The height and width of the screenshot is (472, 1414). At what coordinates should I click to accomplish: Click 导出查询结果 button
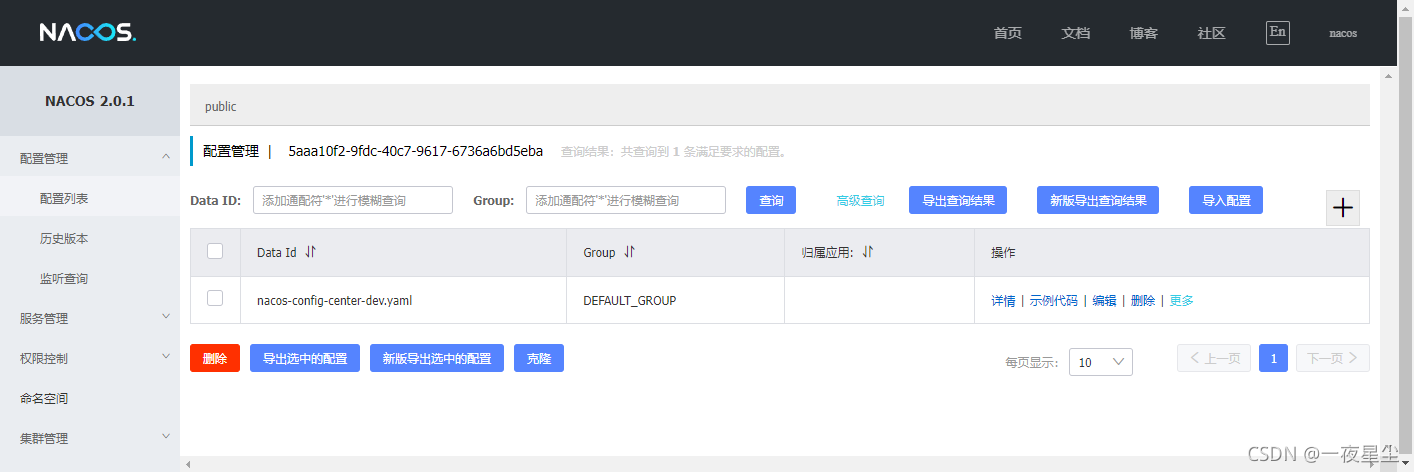[958, 200]
